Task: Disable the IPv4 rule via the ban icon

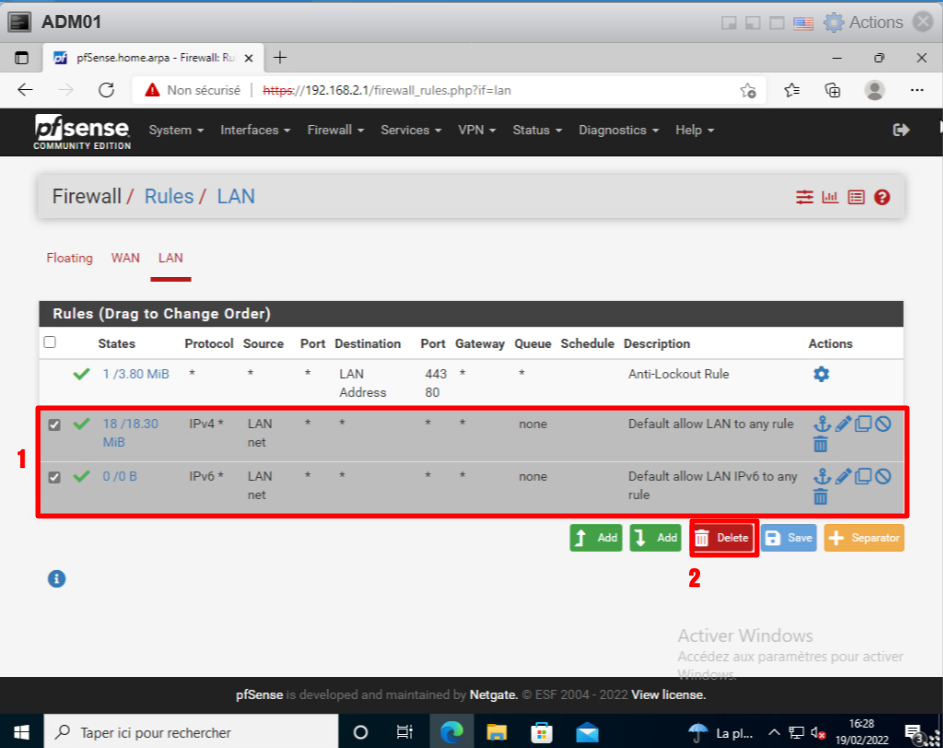Action: coord(883,423)
